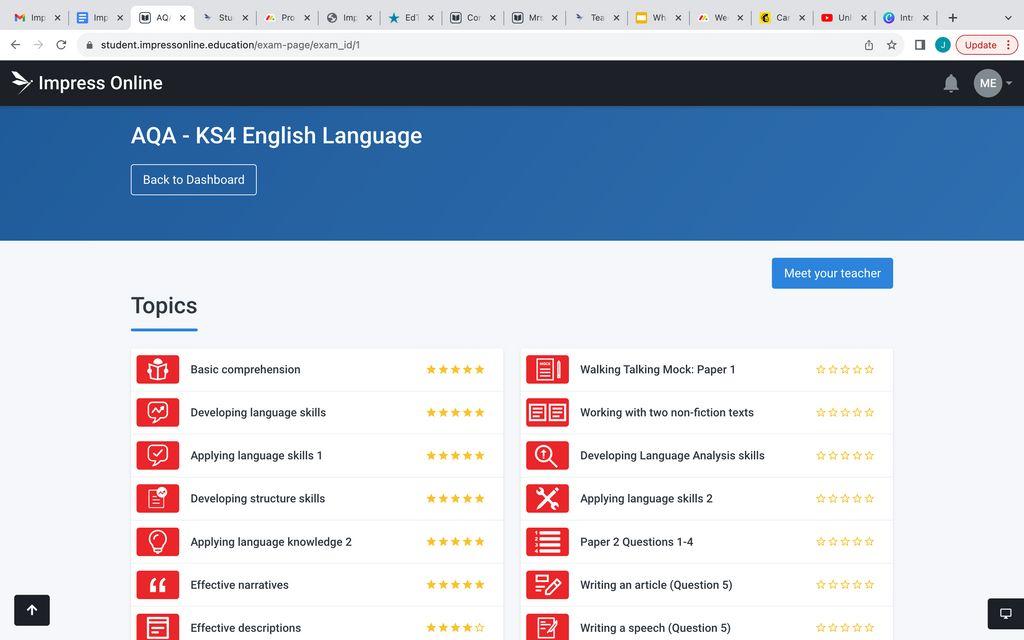Click the star rating for Basic comprehension
The height and width of the screenshot is (640, 1024).
(x=455, y=370)
